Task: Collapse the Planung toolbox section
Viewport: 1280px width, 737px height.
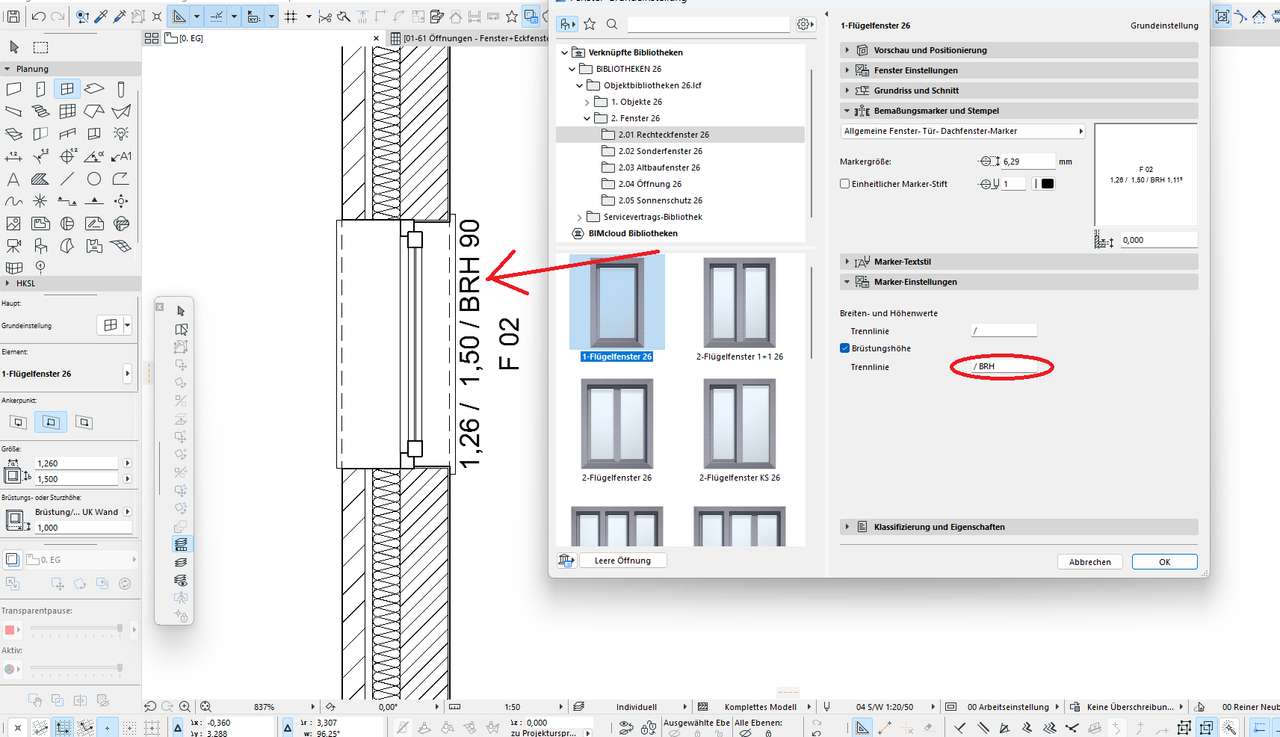Action: (8, 68)
